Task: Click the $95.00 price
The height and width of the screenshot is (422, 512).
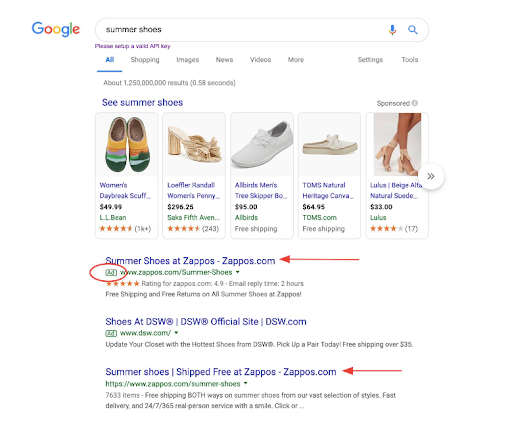Action: 246,207
